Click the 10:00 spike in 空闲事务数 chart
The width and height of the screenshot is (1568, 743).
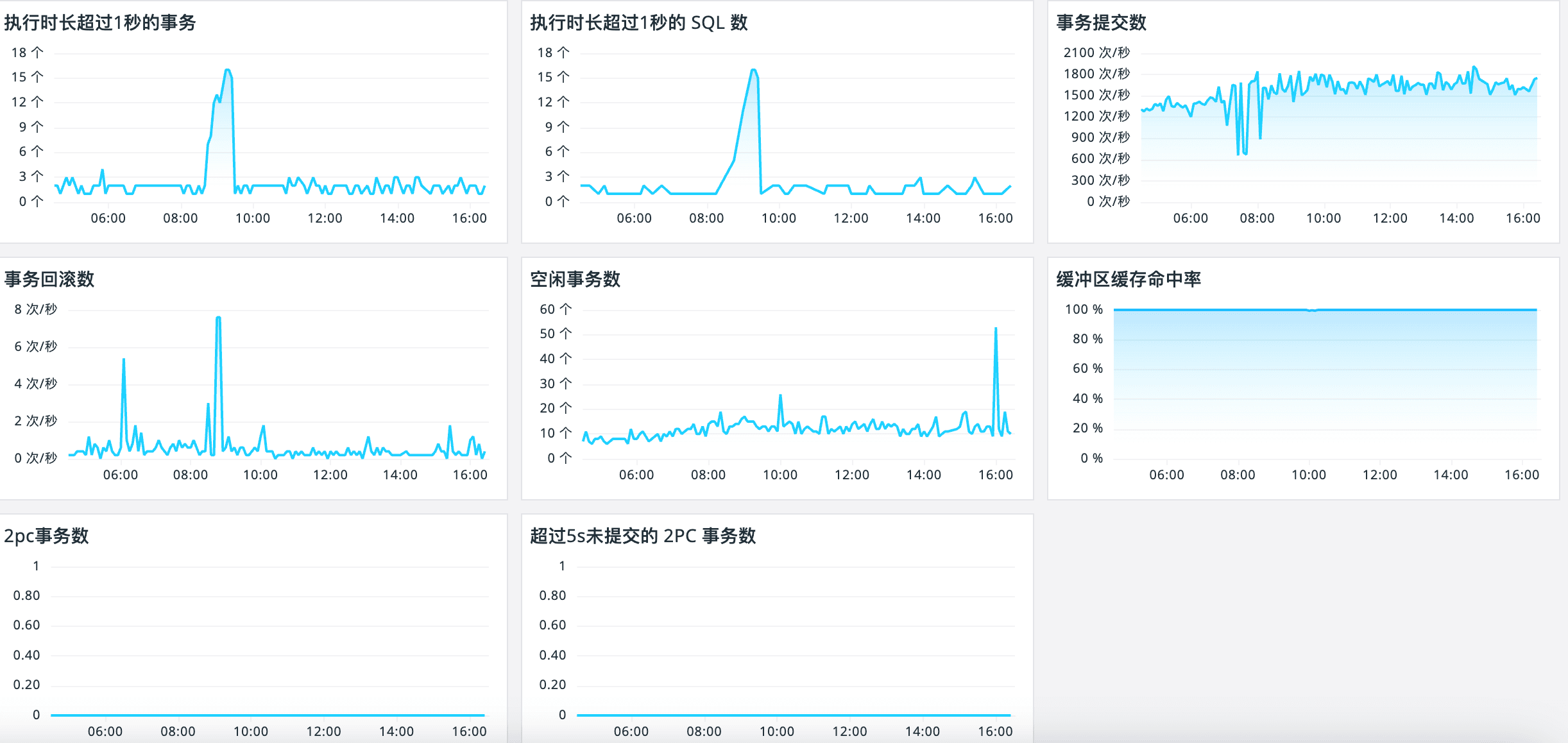click(x=780, y=397)
